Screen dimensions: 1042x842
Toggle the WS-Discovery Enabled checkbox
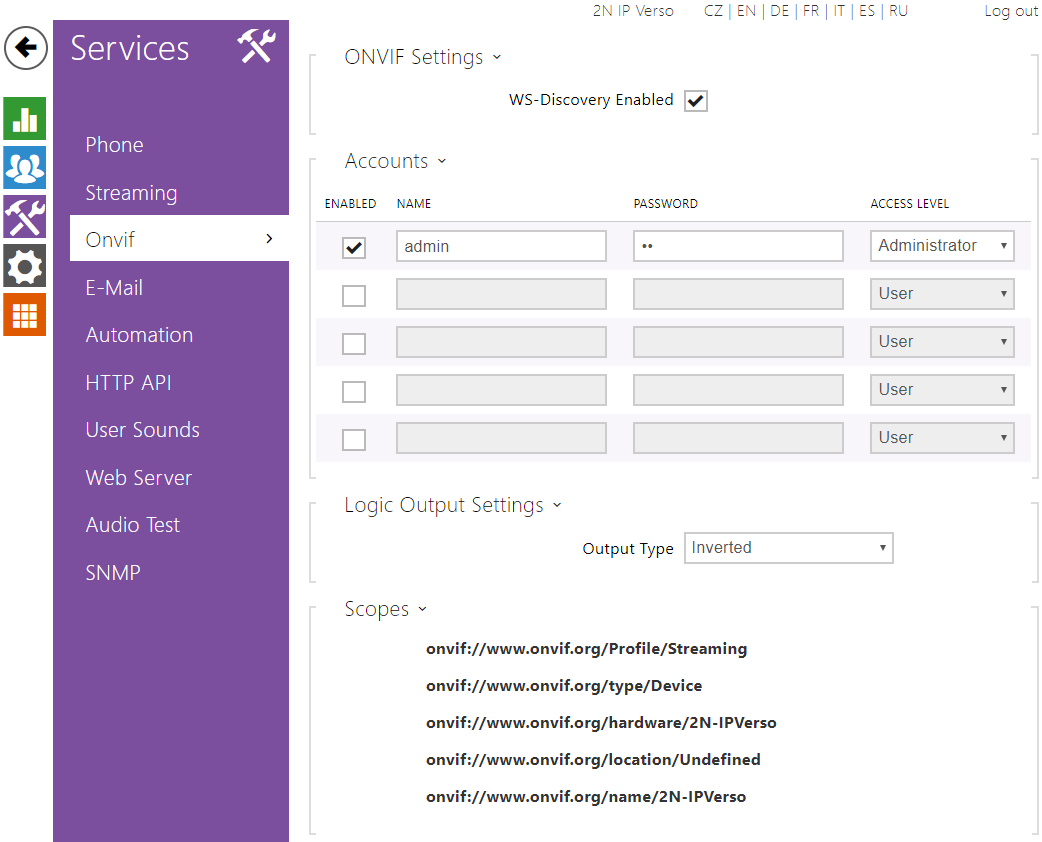(x=696, y=101)
